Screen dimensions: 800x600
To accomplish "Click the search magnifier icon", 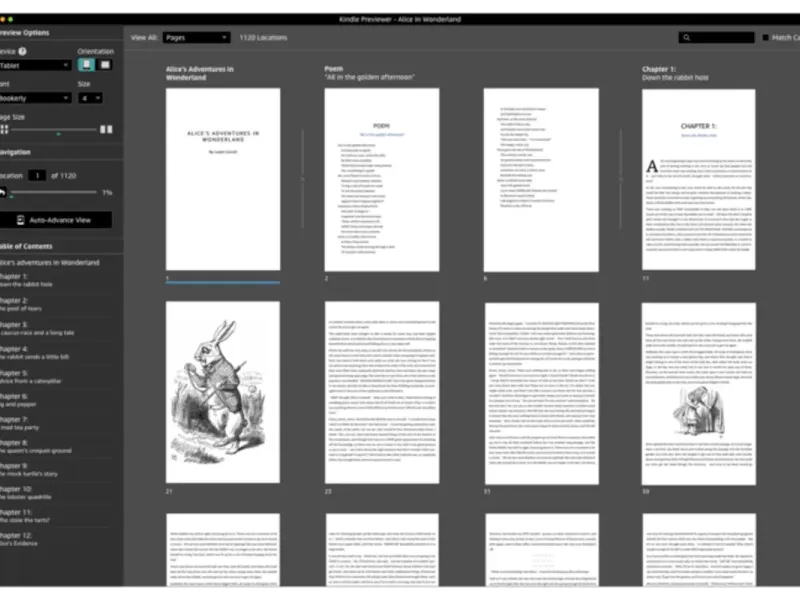I will [x=686, y=37].
